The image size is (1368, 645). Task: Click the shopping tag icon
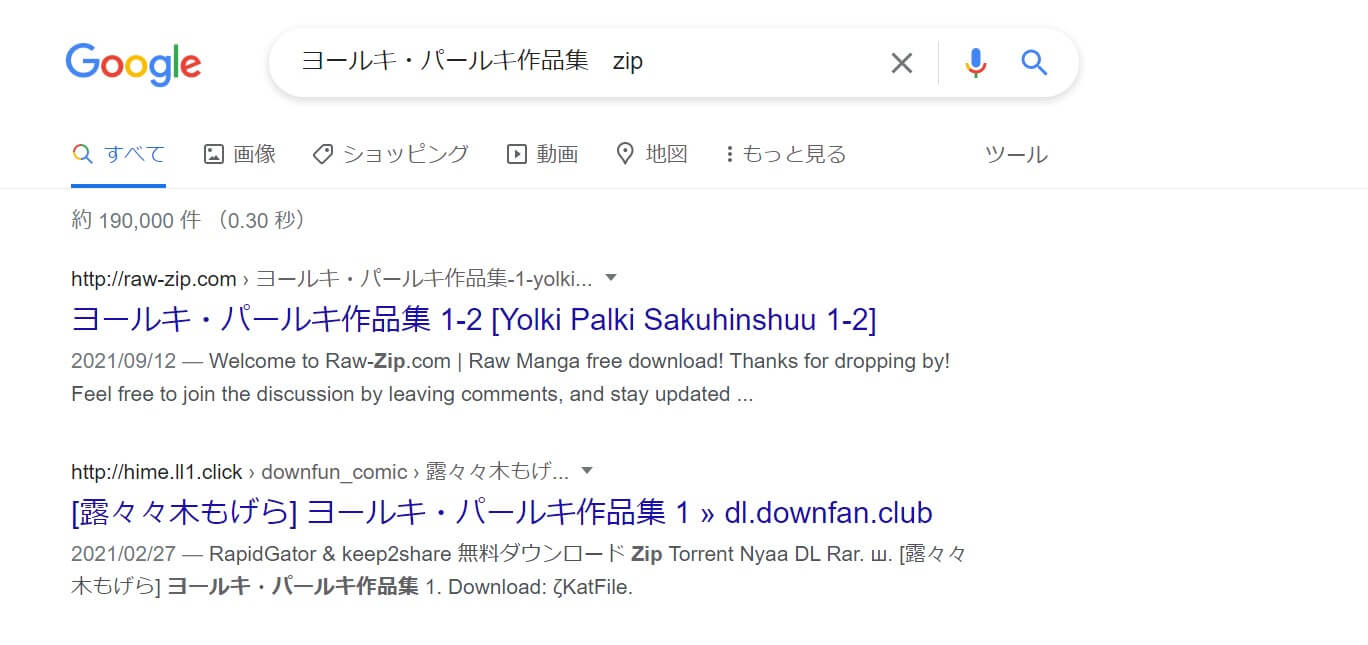[x=322, y=154]
